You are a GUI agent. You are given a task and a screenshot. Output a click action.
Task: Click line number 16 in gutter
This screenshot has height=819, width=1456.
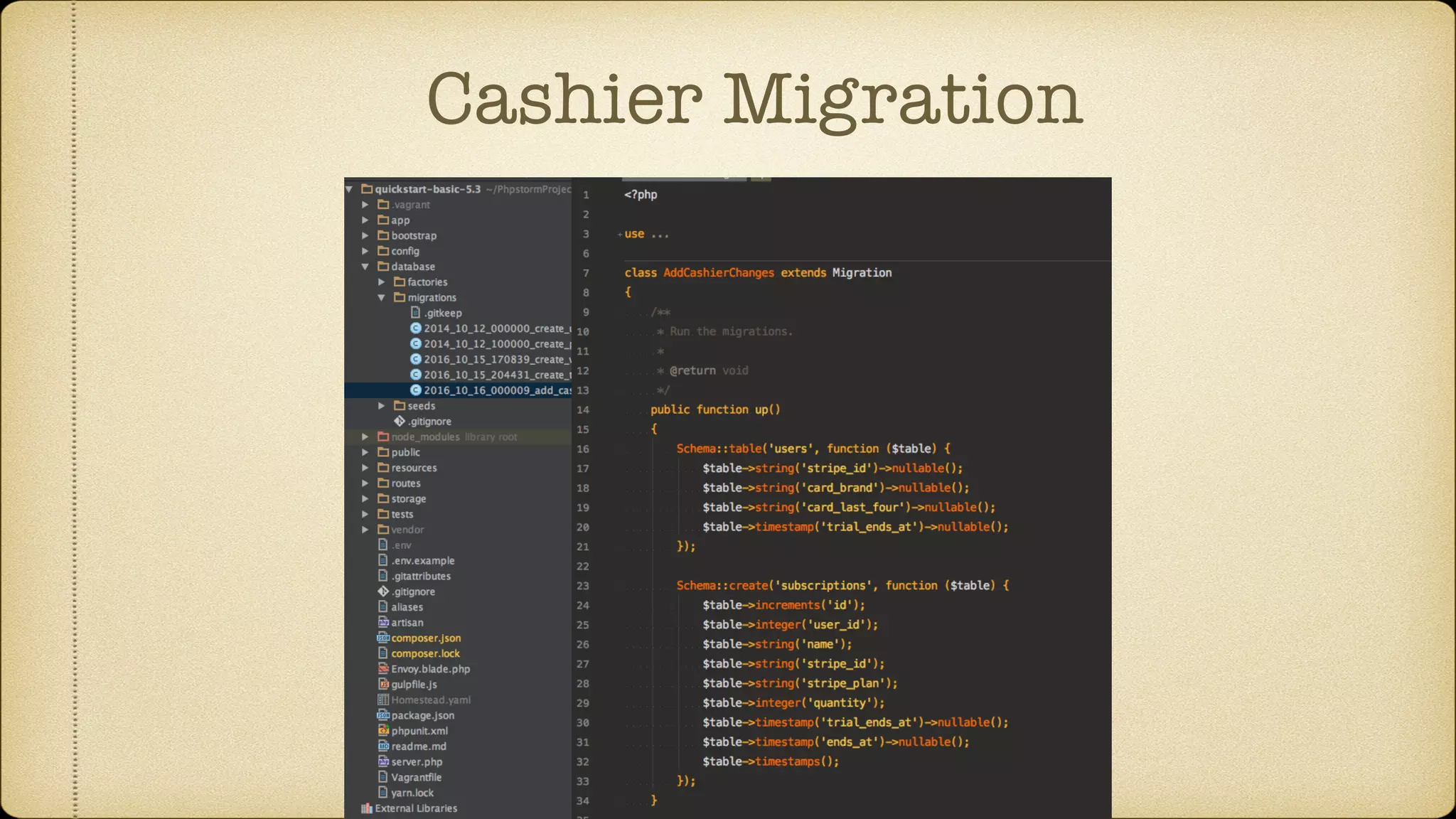(583, 449)
